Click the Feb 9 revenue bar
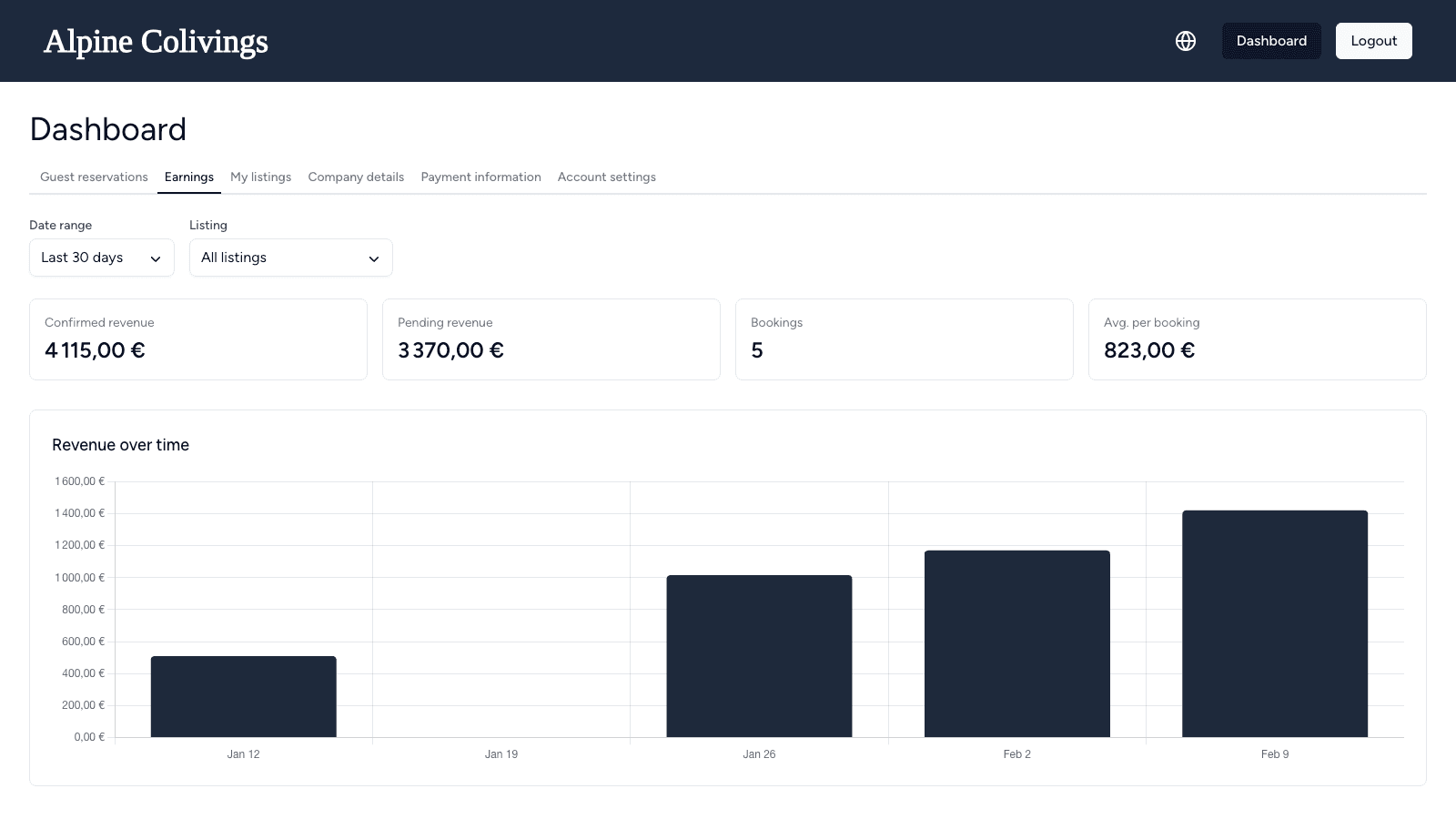The image size is (1456, 819). point(1274,624)
